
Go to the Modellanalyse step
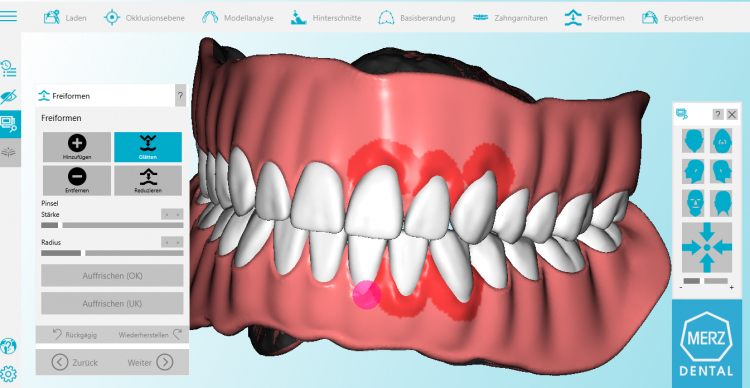point(238,18)
